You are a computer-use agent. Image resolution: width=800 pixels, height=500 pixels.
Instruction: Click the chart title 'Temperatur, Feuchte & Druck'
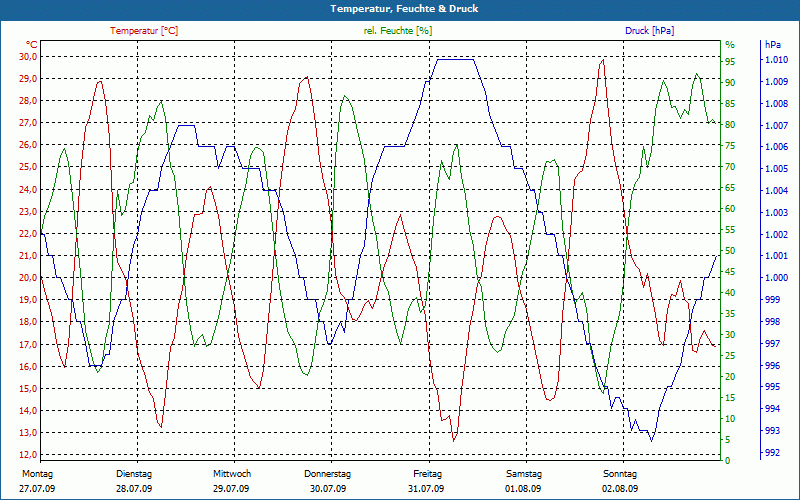404,9
